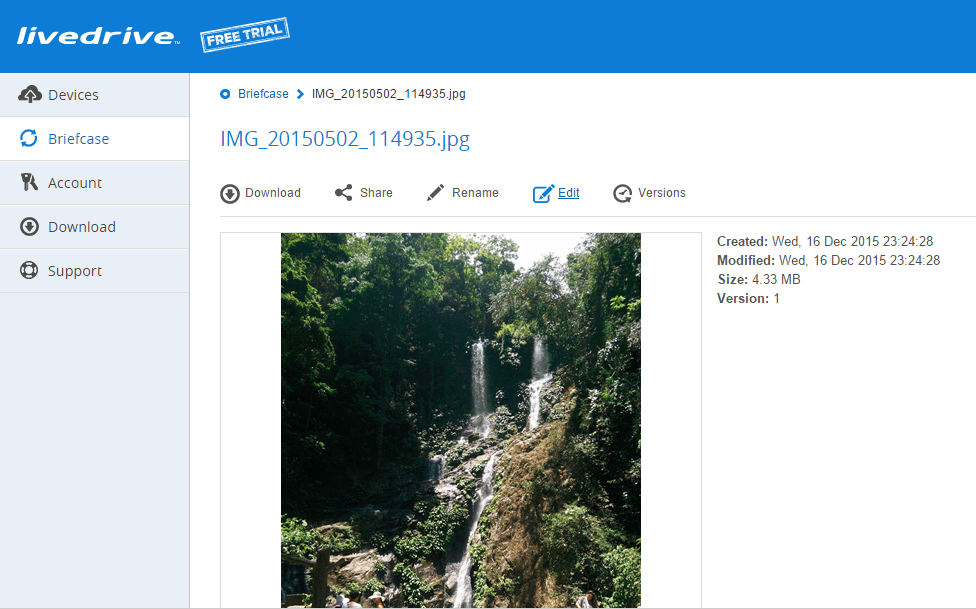Click the Rename pencil icon
976x609 pixels.
coord(435,192)
